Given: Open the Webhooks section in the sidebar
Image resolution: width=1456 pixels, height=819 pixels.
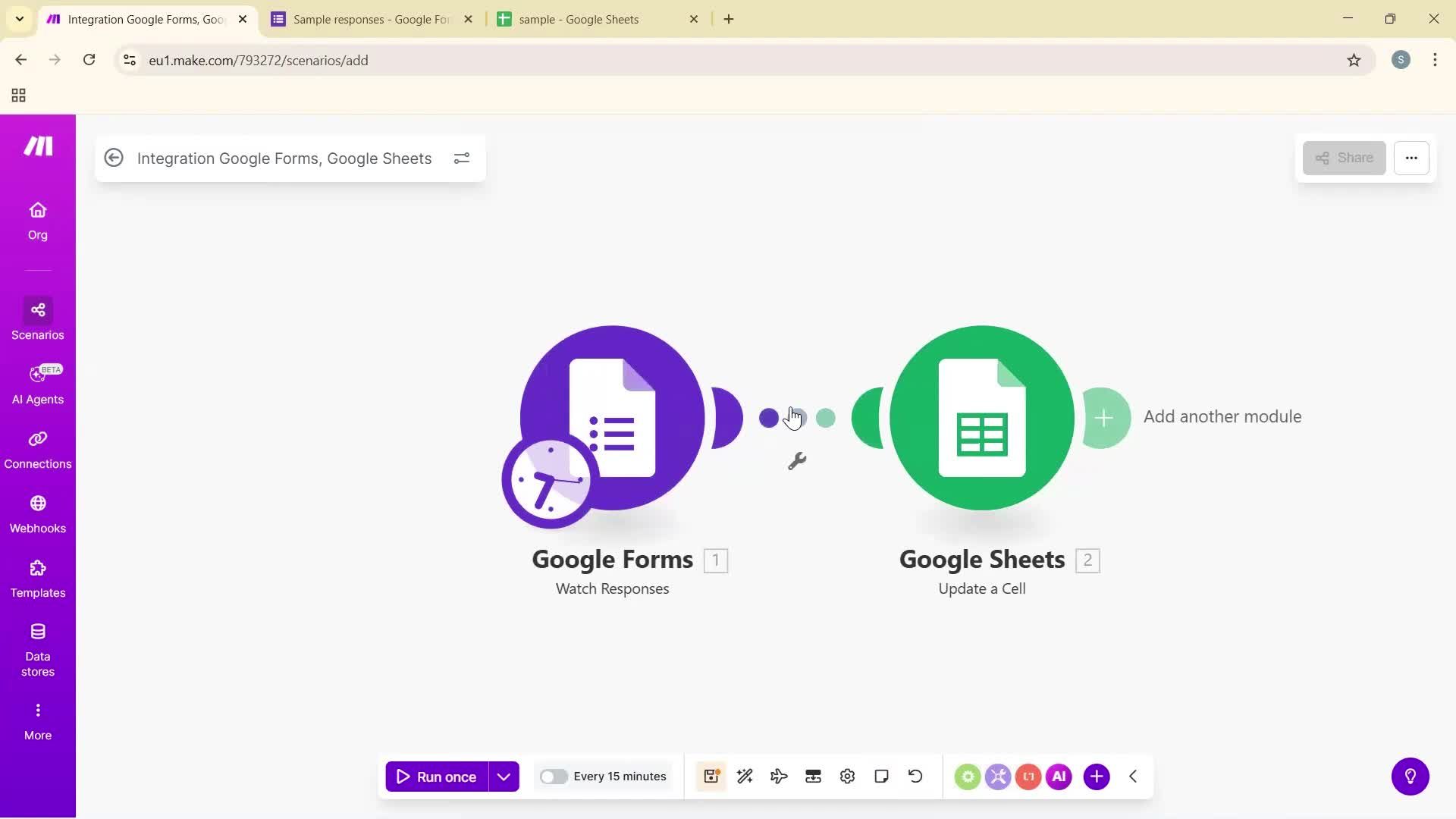Looking at the screenshot, I should click(x=37, y=514).
